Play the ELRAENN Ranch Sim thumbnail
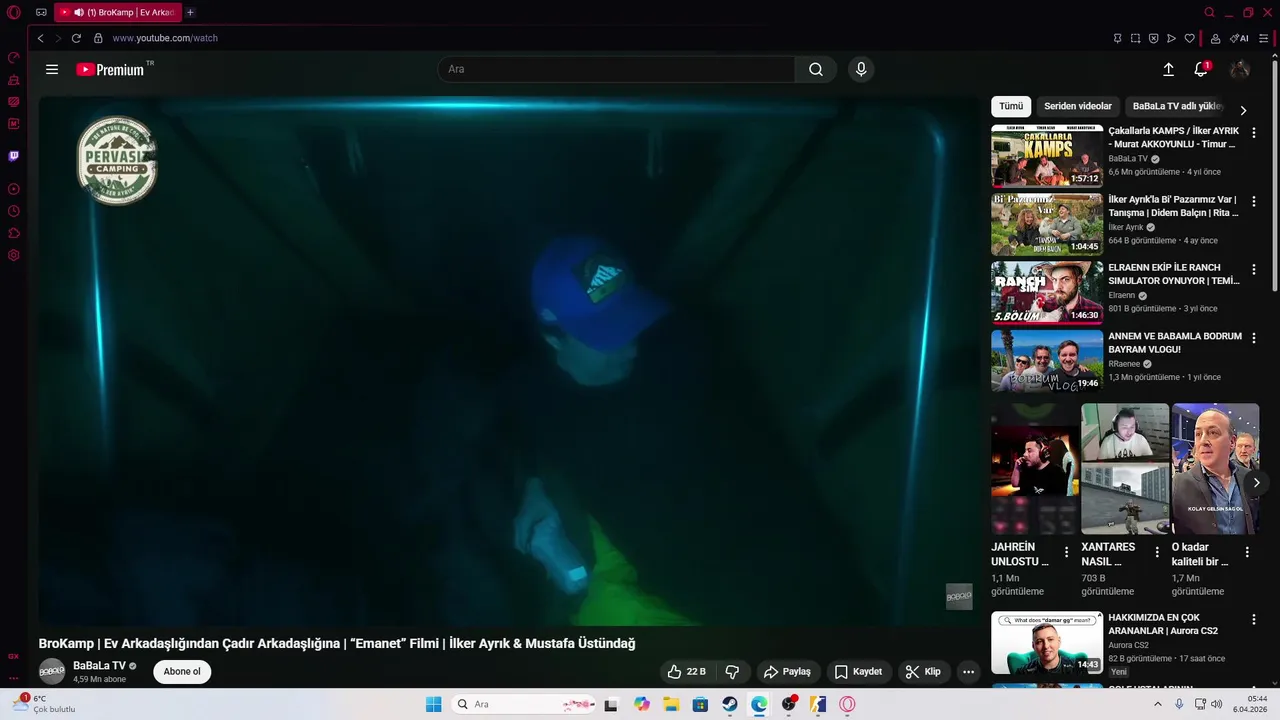The width and height of the screenshot is (1280, 720). coord(1047,293)
